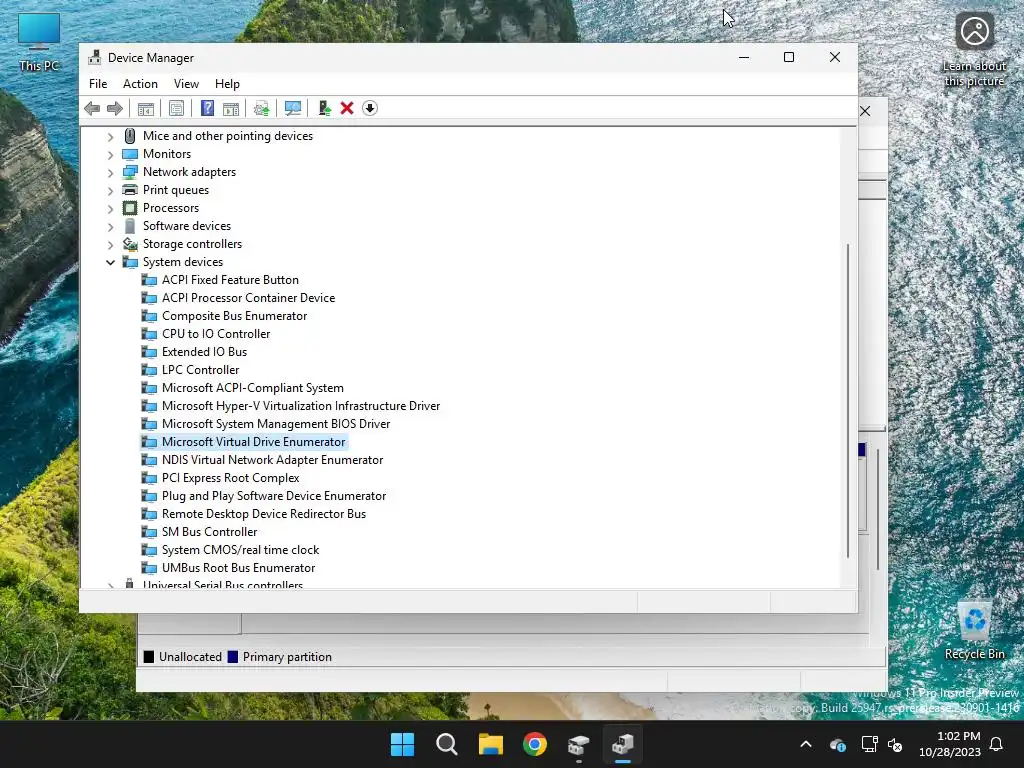Click the Forward arrow toolbar icon

115,108
